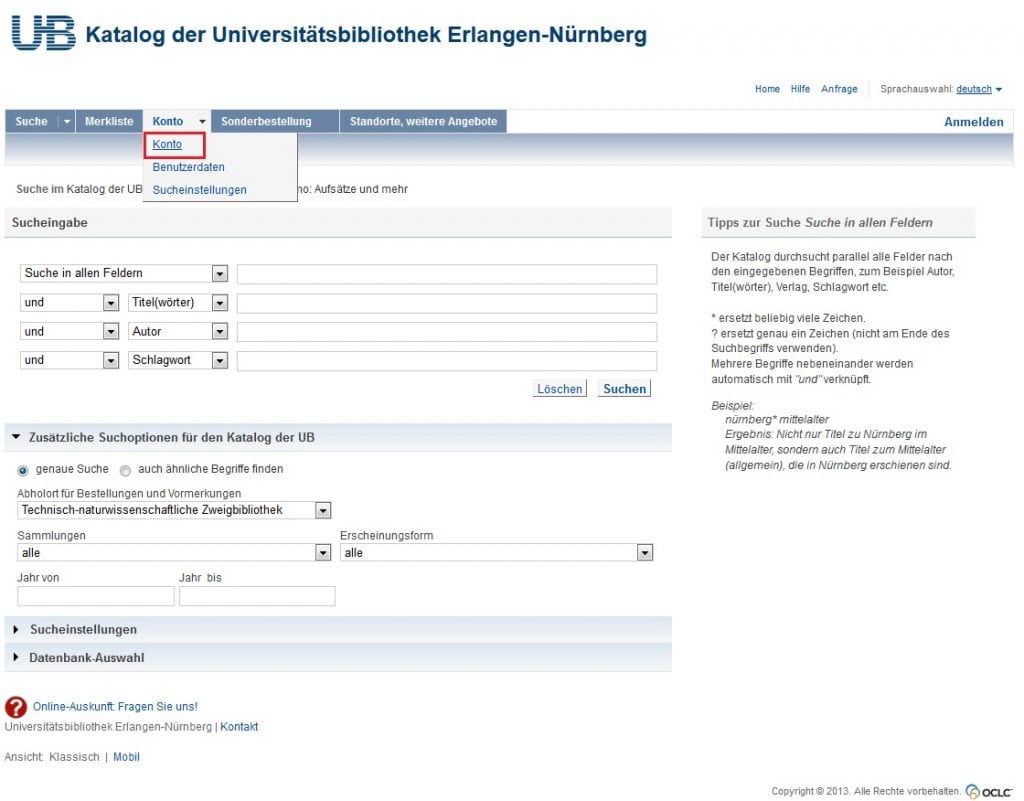
Task: Click inside the "Jahr von" input field
Action: coord(95,595)
